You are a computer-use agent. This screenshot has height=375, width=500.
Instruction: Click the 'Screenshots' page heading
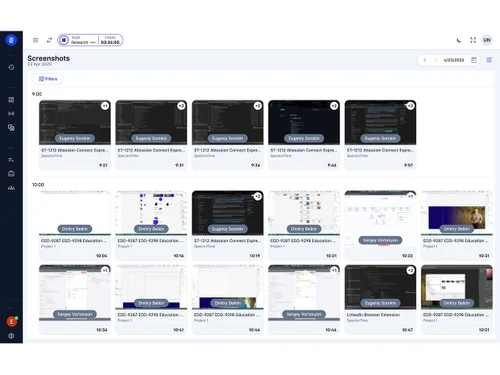click(49, 58)
